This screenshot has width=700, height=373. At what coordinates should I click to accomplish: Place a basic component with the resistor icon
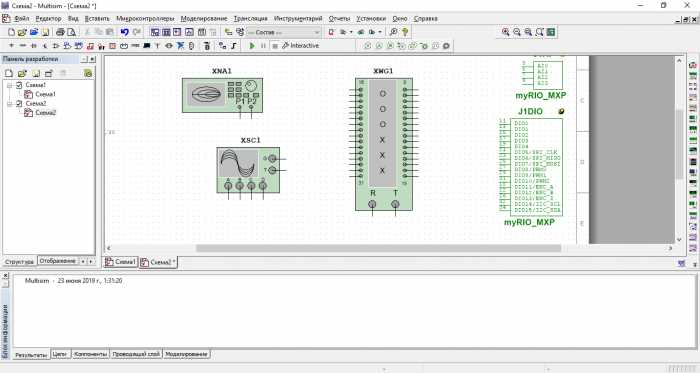click(22, 46)
